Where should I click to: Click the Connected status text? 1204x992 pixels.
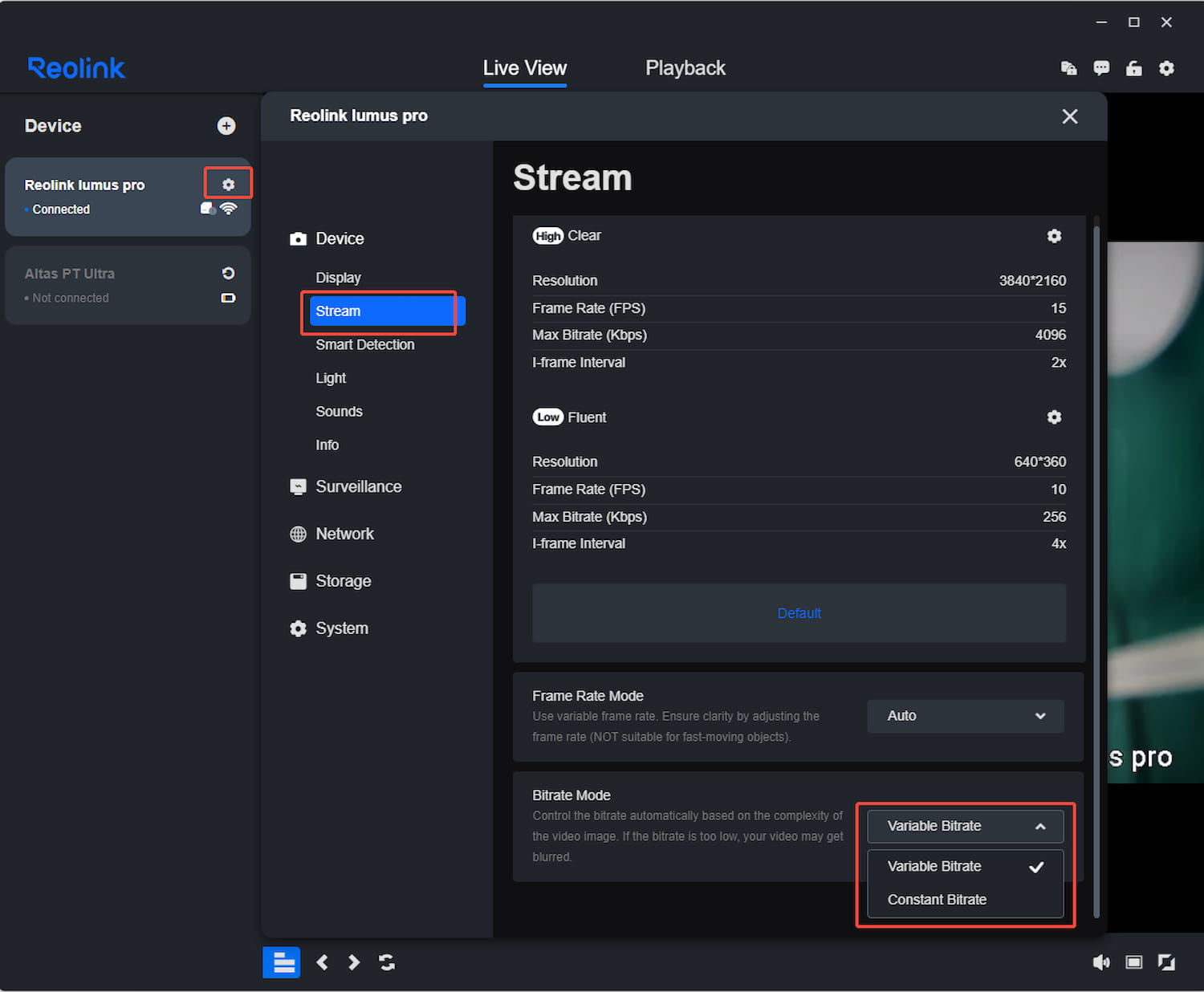pyautogui.click(x=61, y=209)
